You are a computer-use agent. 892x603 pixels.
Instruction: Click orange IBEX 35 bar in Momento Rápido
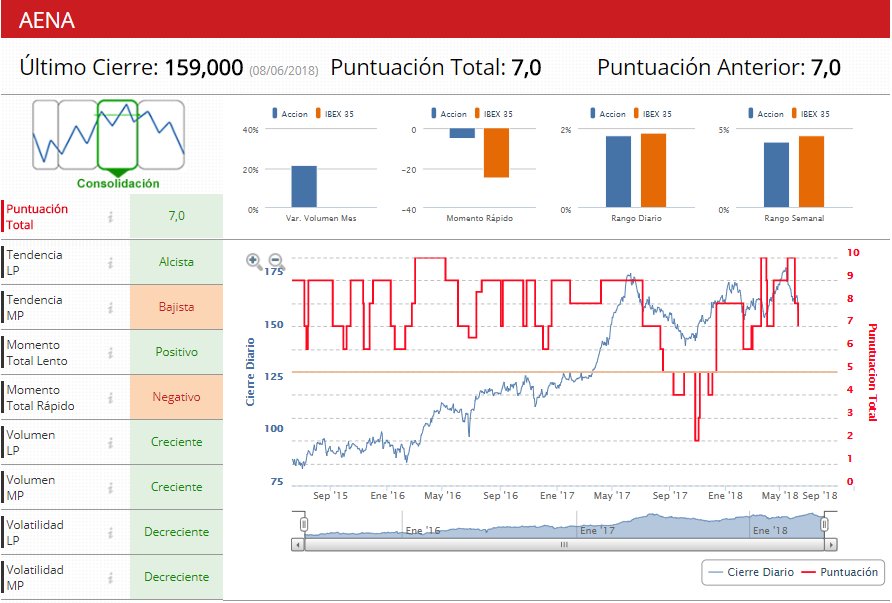[497, 153]
